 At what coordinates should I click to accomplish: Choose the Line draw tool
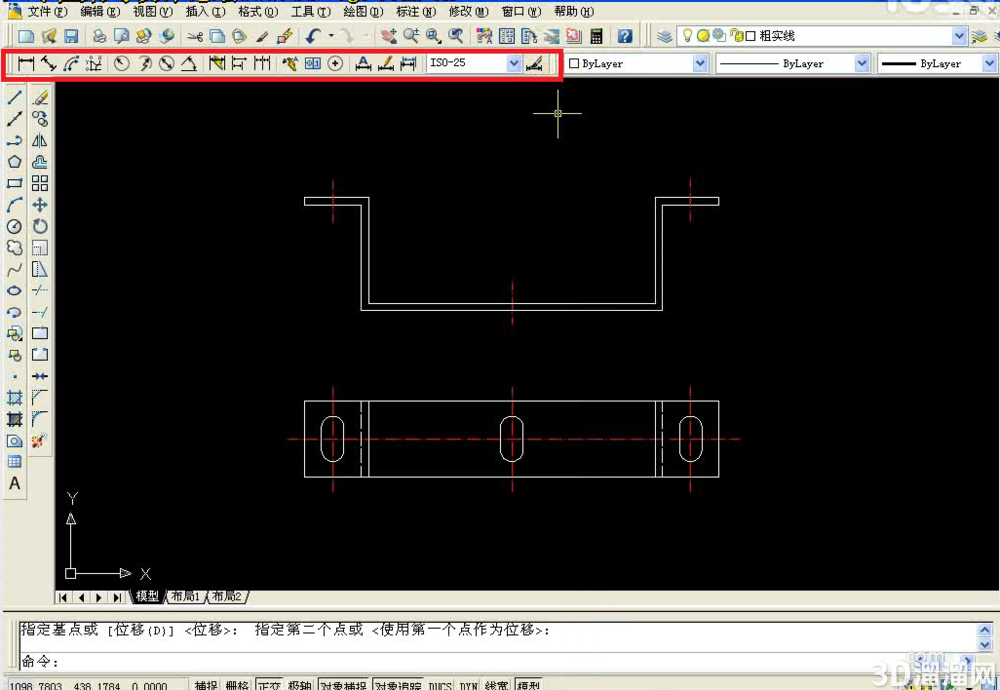click(15, 98)
